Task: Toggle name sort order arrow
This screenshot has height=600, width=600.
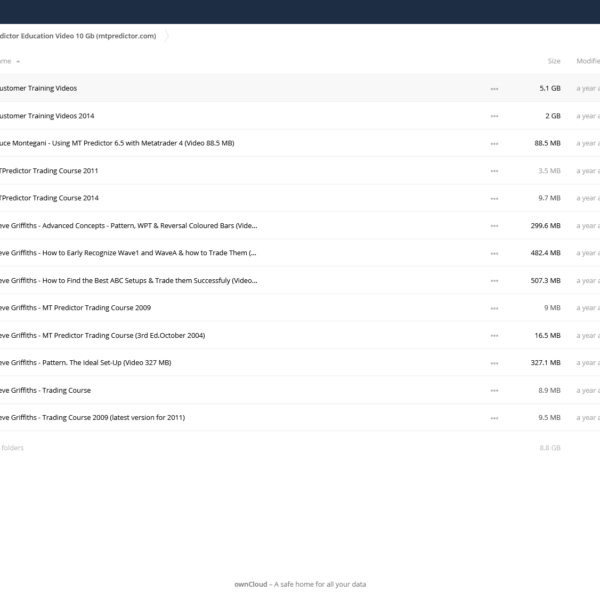Action: point(18,61)
